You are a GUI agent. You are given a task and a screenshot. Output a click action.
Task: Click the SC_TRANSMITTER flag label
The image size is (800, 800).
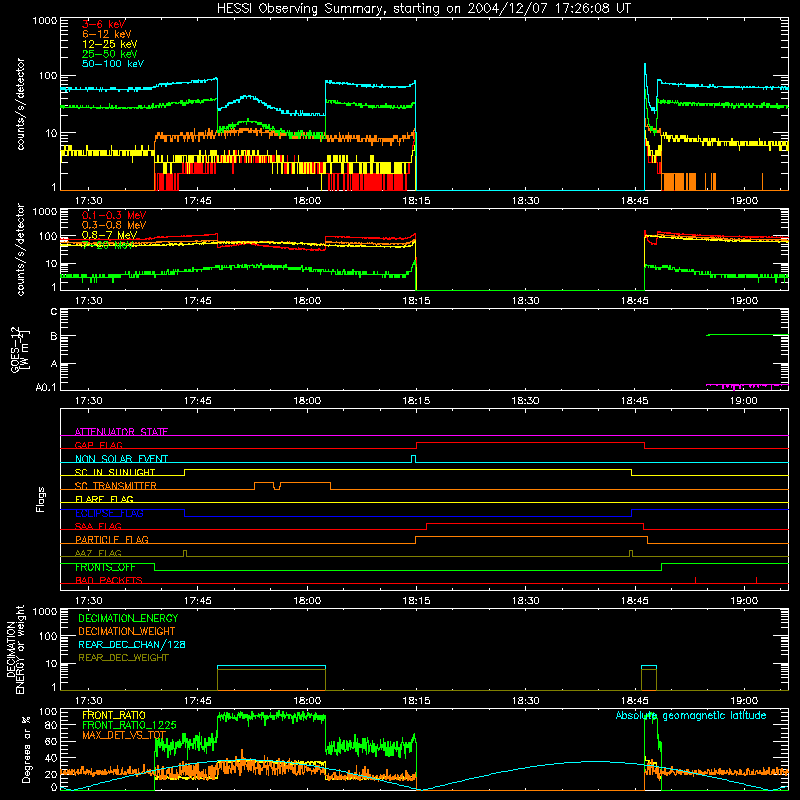click(x=116, y=486)
